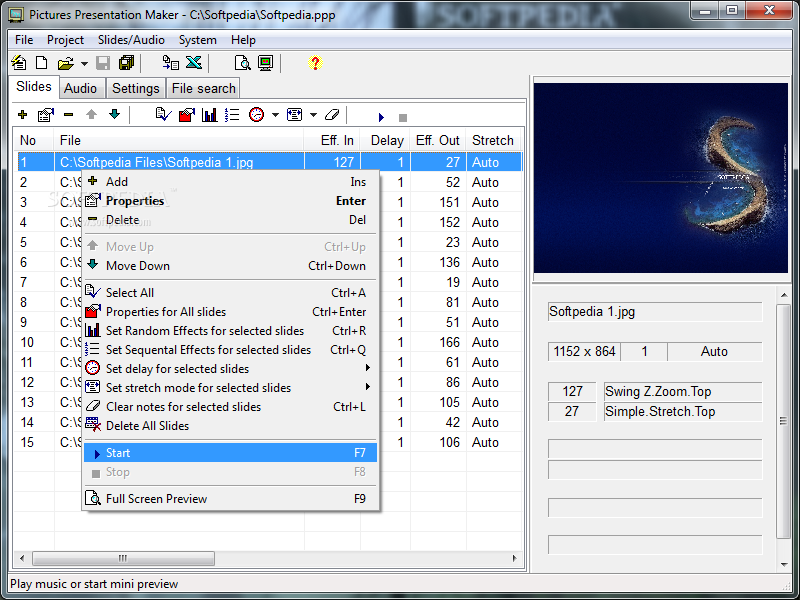Choose Delete All Slides in context menu
This screenshot has width=800, height=600.
tap(230, 426)
